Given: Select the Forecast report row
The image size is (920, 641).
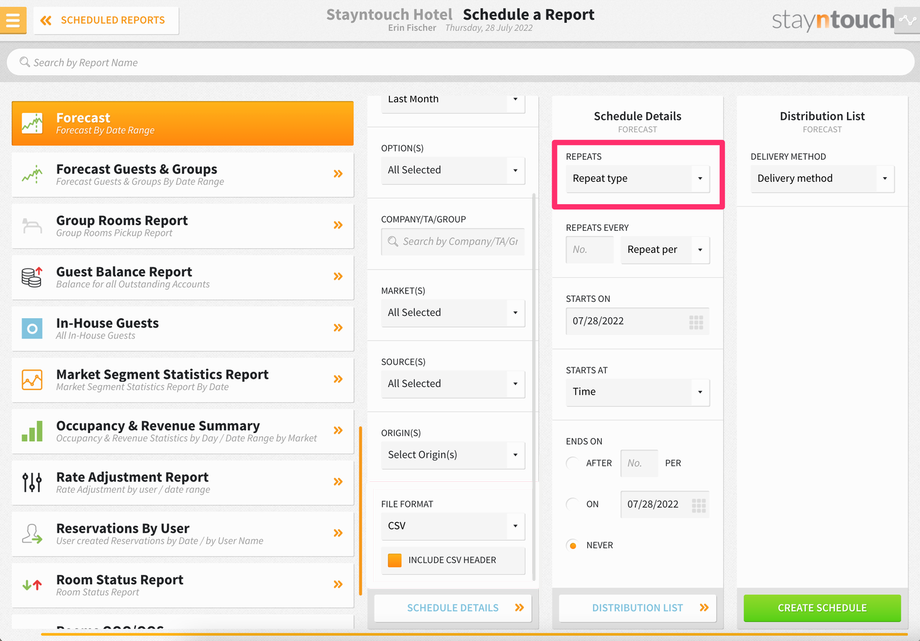Looking at the screenshot, I should click(x=182, y=123).
